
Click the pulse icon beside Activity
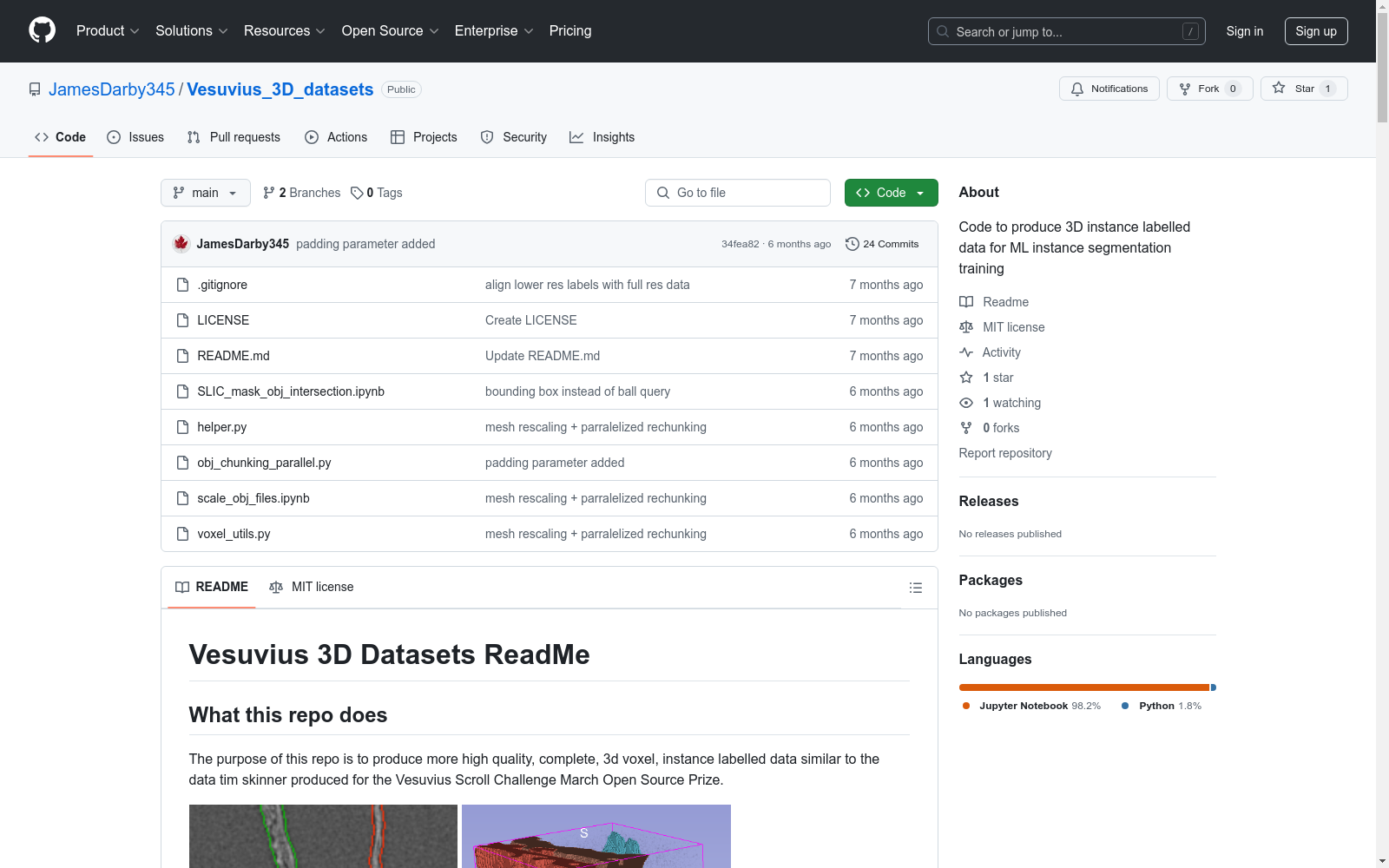(966, 352)
